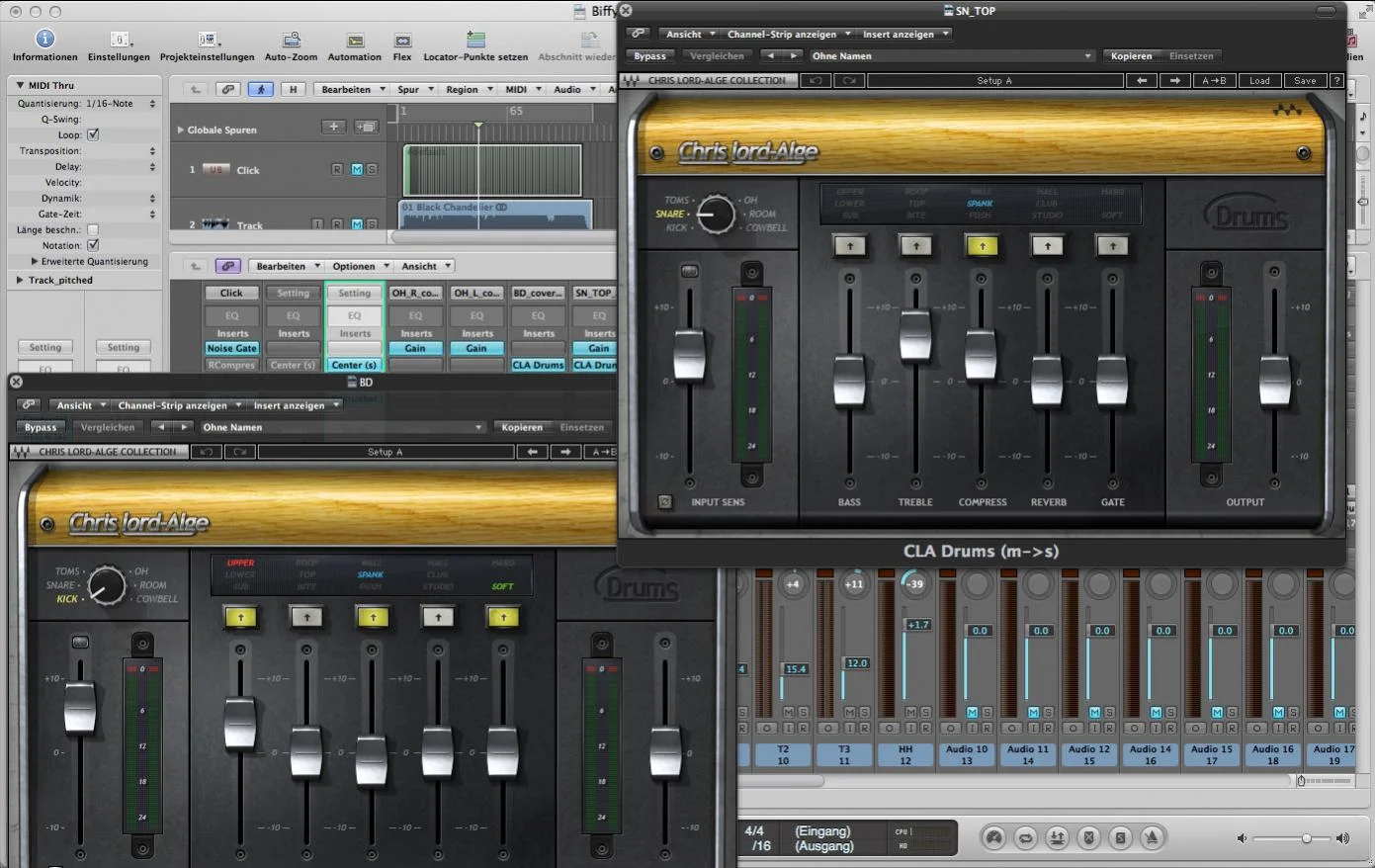Expand the Globale Spuren section
Viewport: 1375px width, 868px height.
(180, 130)
